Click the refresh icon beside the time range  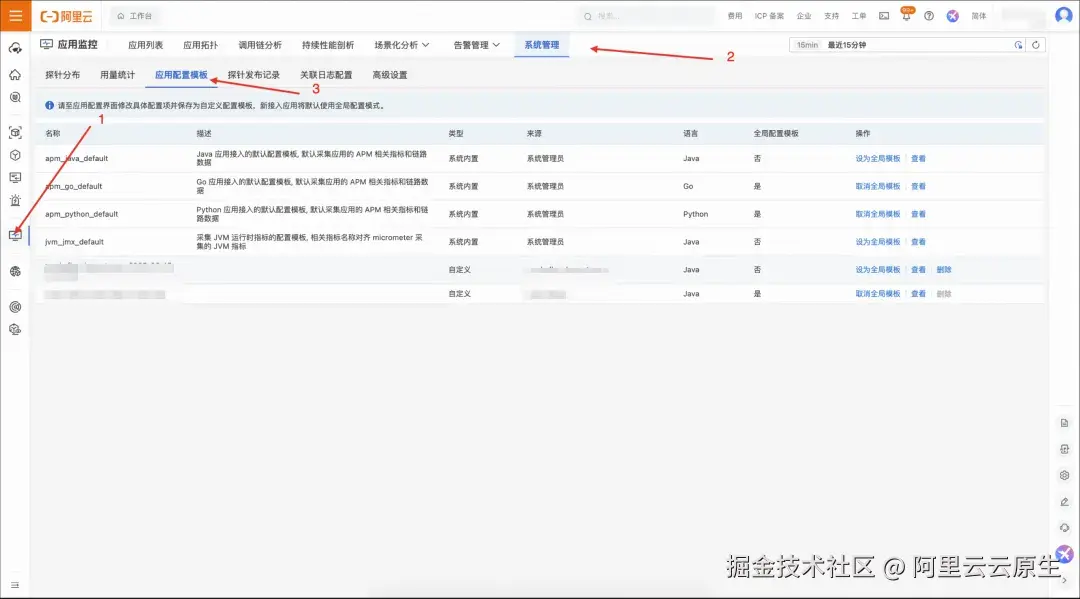point(1036,45)
